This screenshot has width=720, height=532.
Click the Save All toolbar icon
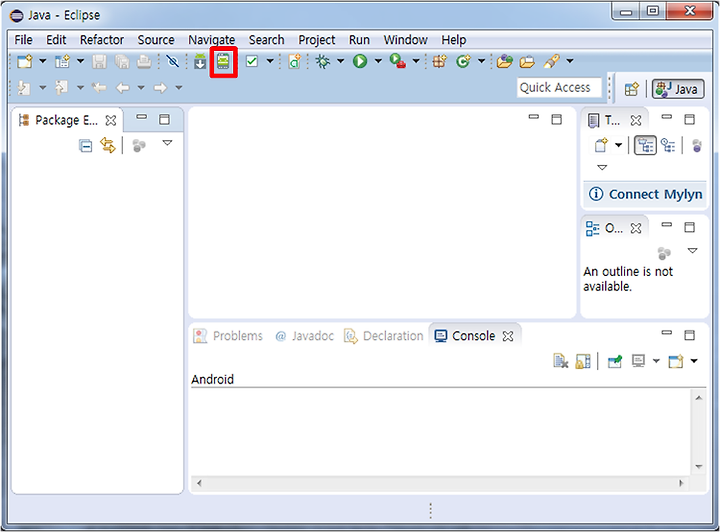pos(122,62)
